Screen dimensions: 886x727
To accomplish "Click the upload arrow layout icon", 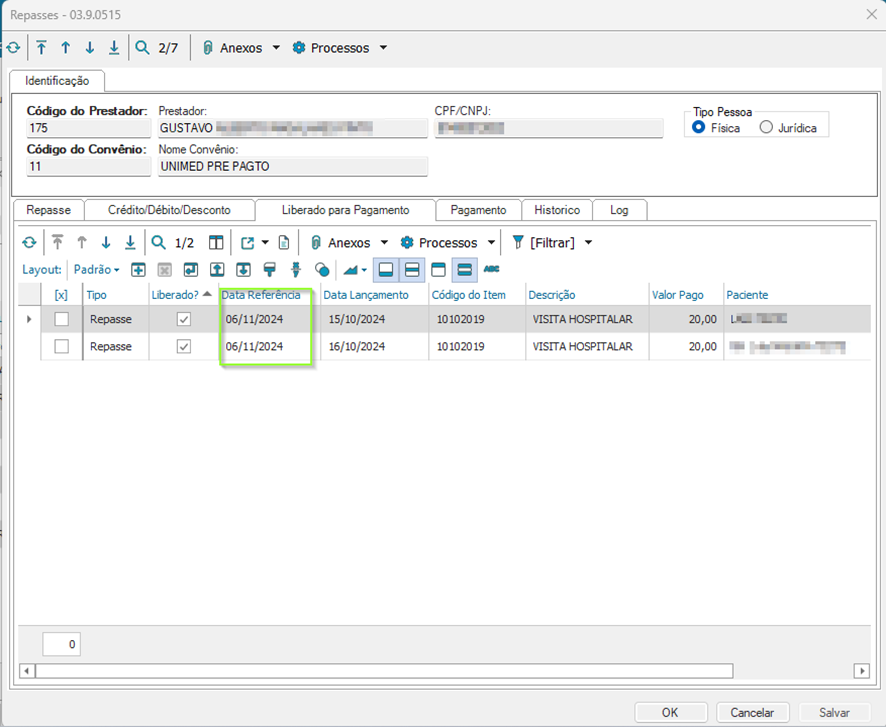I will (217, 269).
